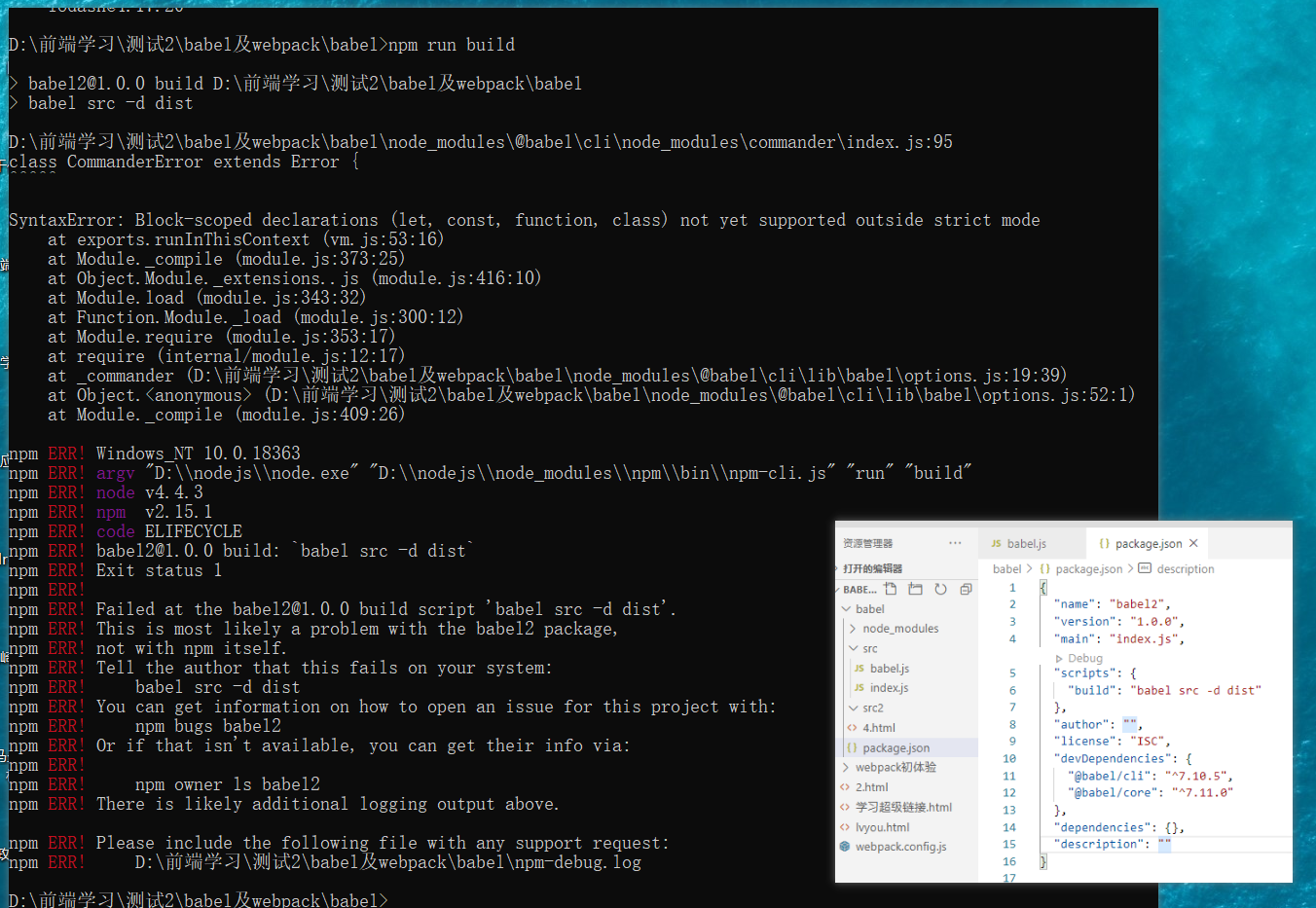Open the explorer more actions ellipsis
Screen dimensions: 1316x908
click(955, 543)
